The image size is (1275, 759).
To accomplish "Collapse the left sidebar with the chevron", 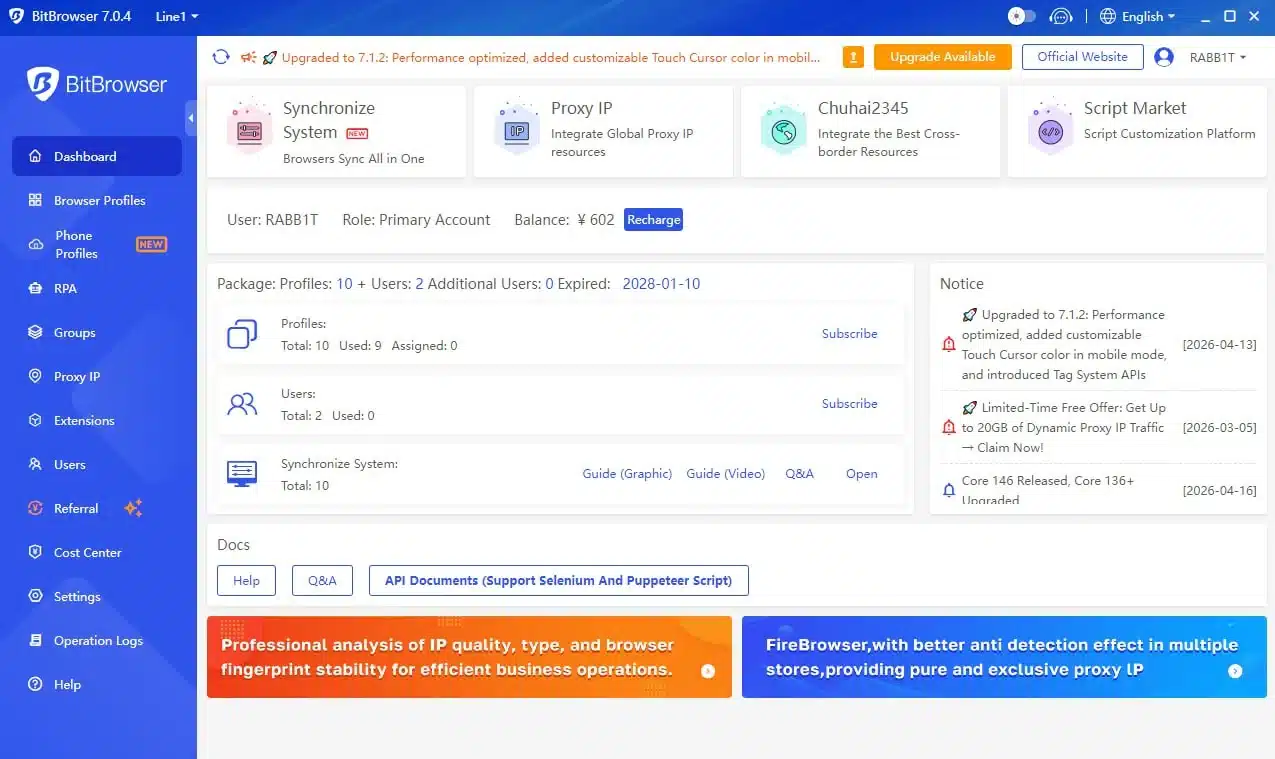I will pos(191,118).
